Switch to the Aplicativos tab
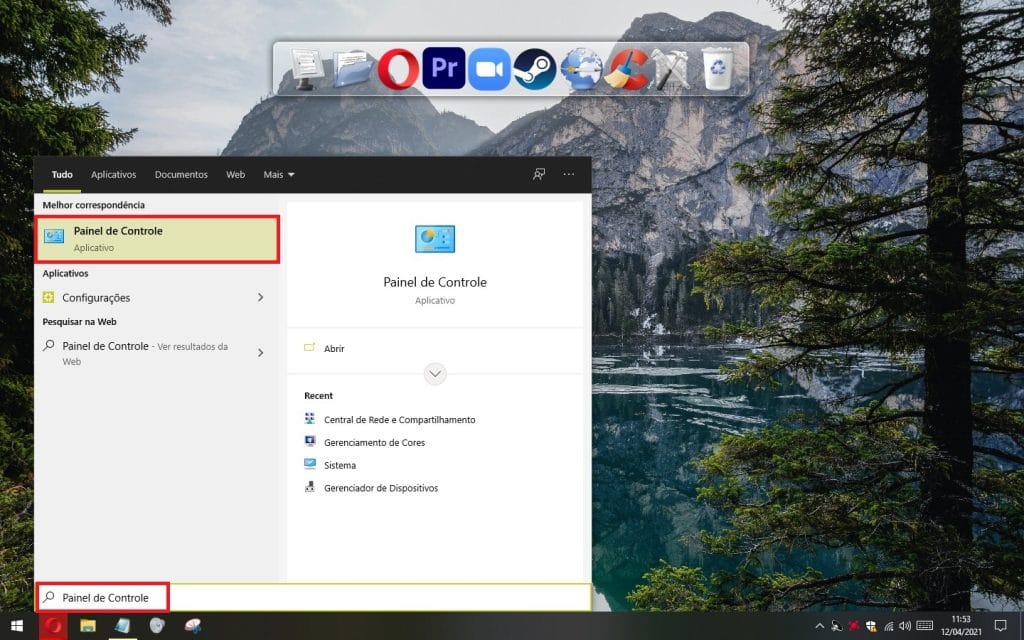 pos(114,174)
